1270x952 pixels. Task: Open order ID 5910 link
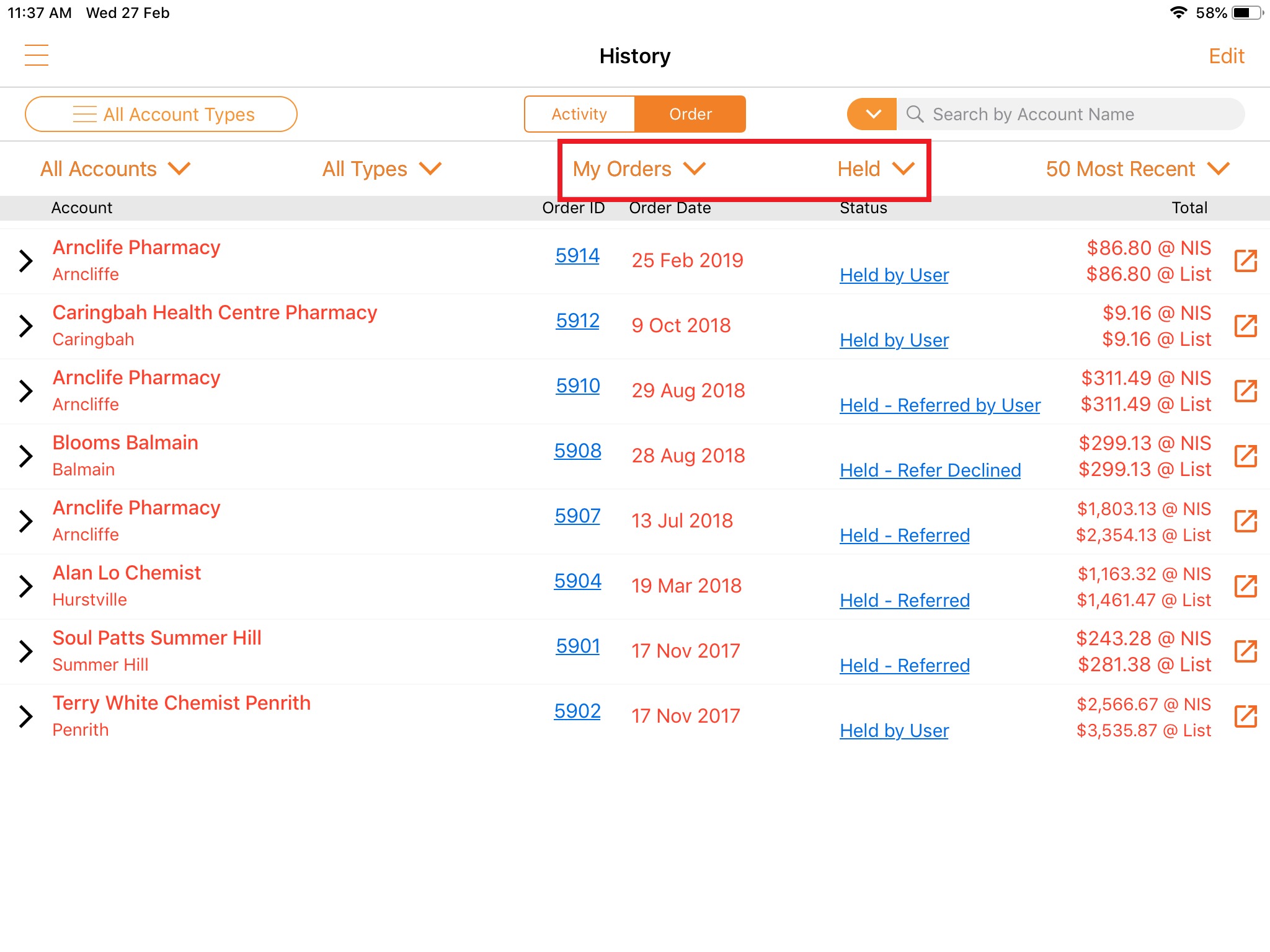click(577, 386)
